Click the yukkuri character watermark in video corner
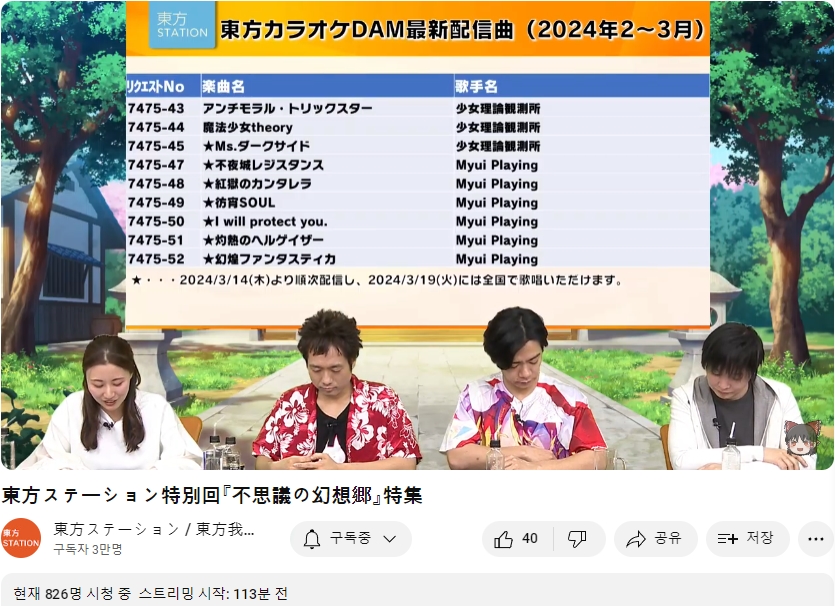The image size is (835, 606). 801,438
